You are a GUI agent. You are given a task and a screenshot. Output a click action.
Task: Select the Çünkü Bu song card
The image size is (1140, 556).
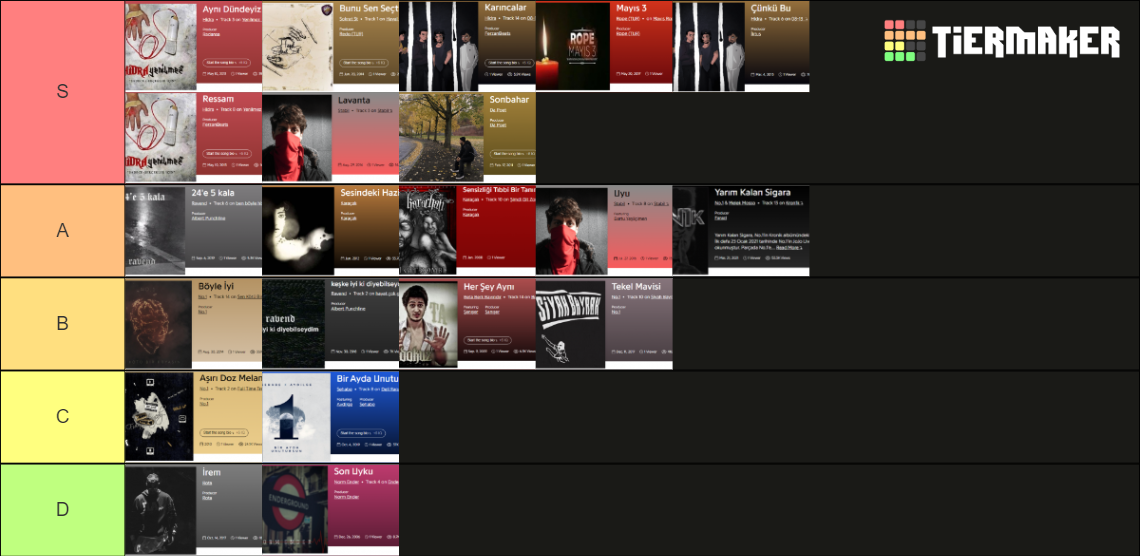coord(741,47)
